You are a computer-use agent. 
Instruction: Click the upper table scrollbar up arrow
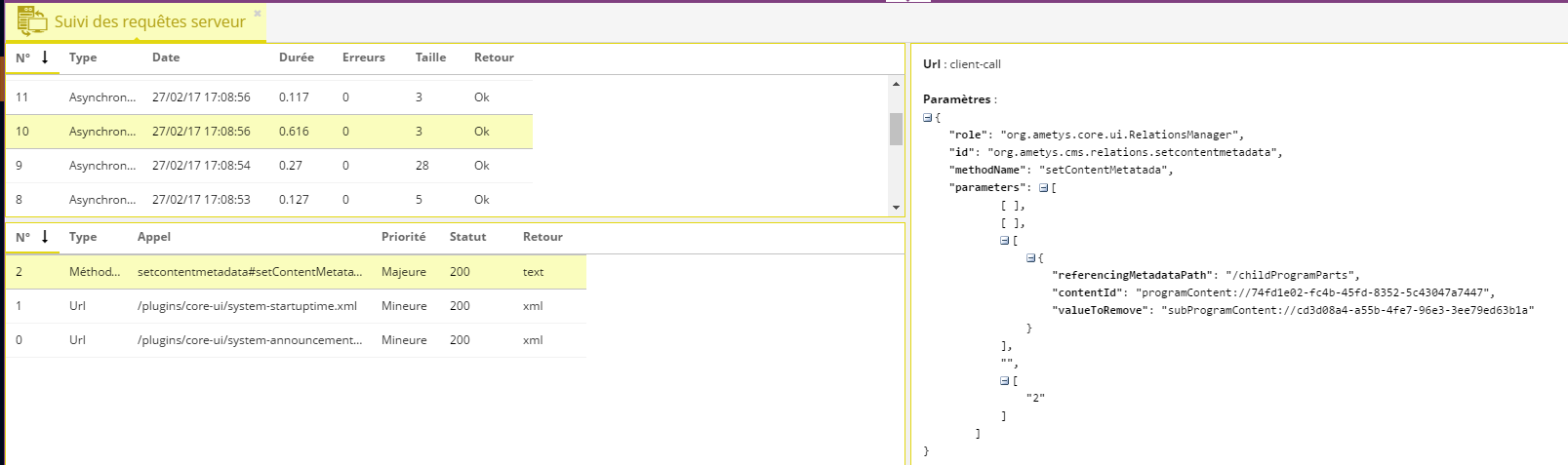[896, 84]
